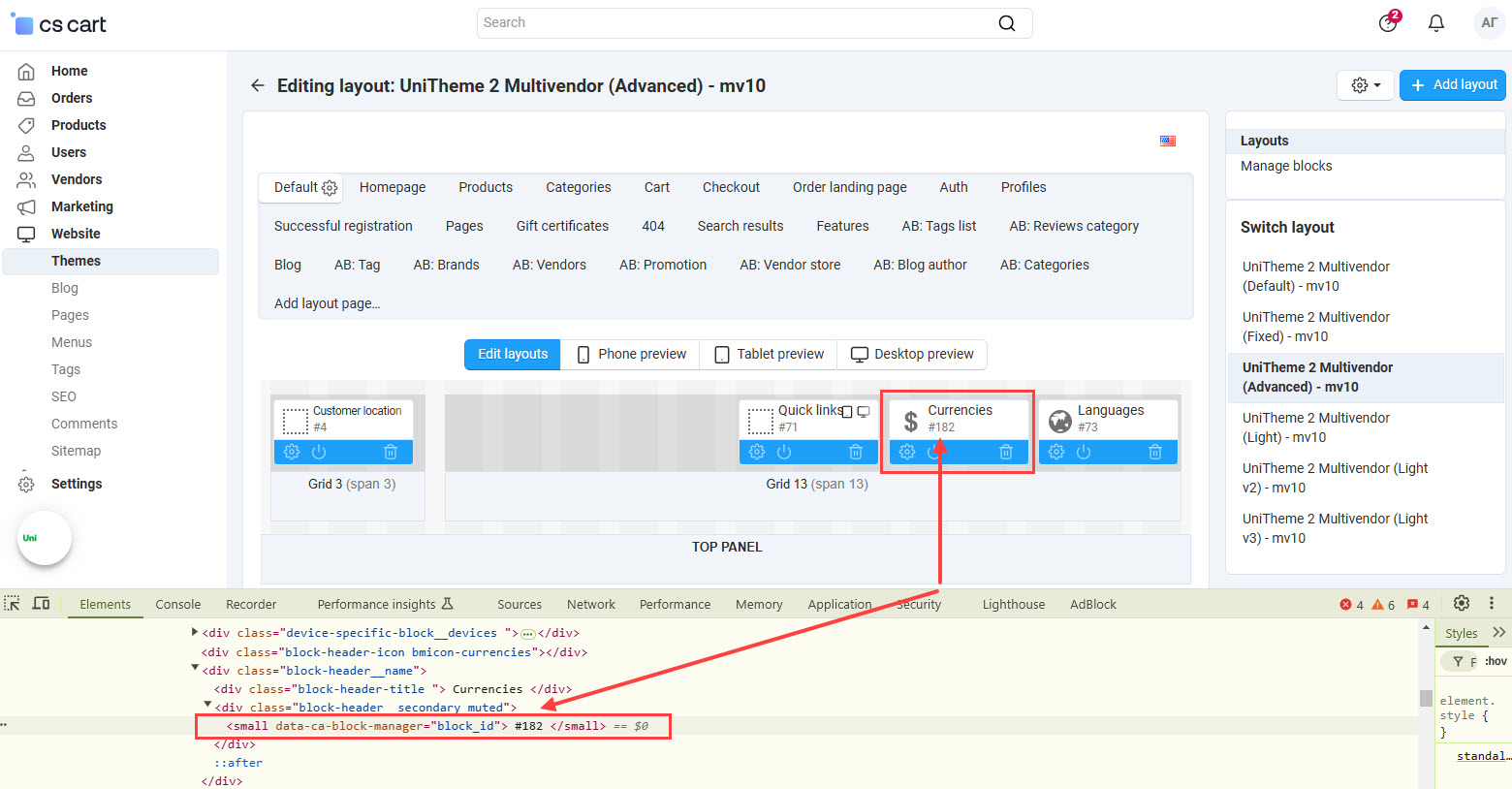Click Add layout page… link
The width and height of the screenshot is (1512, 789).
tap(328, 303)
